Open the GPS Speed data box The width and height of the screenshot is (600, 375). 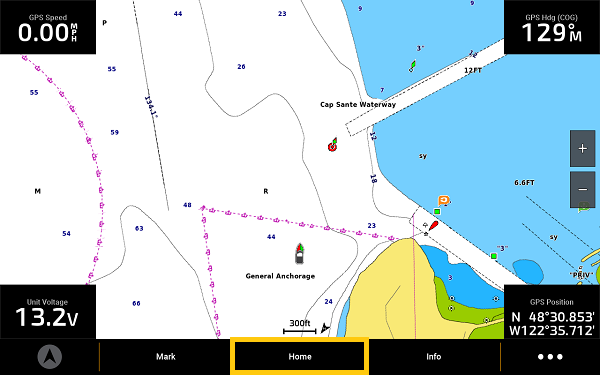pos(48,27)
